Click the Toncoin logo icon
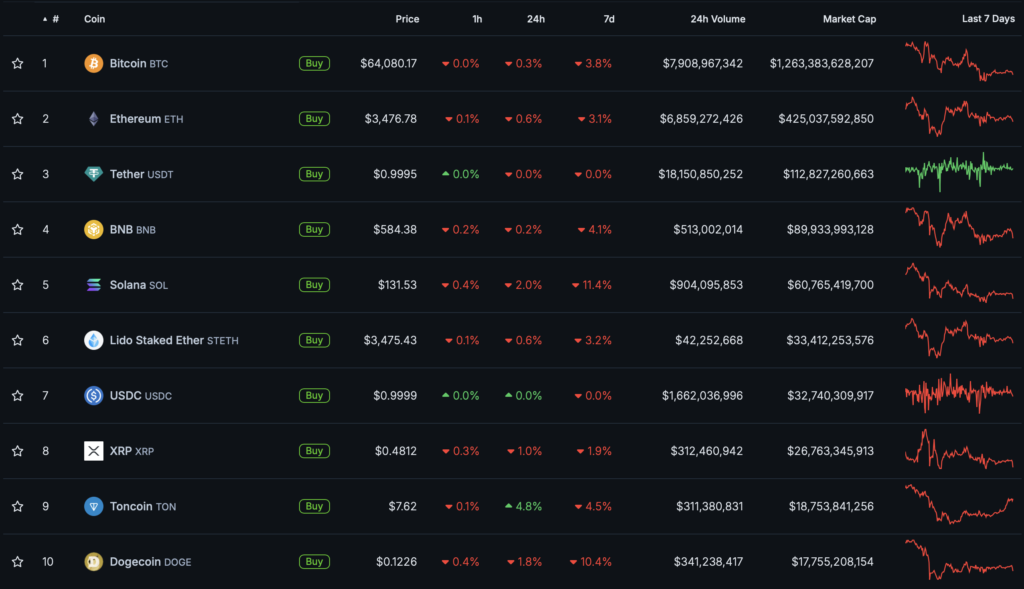Image resolution: width=1024 pixels, height=589 pixels. coord(93,506)
